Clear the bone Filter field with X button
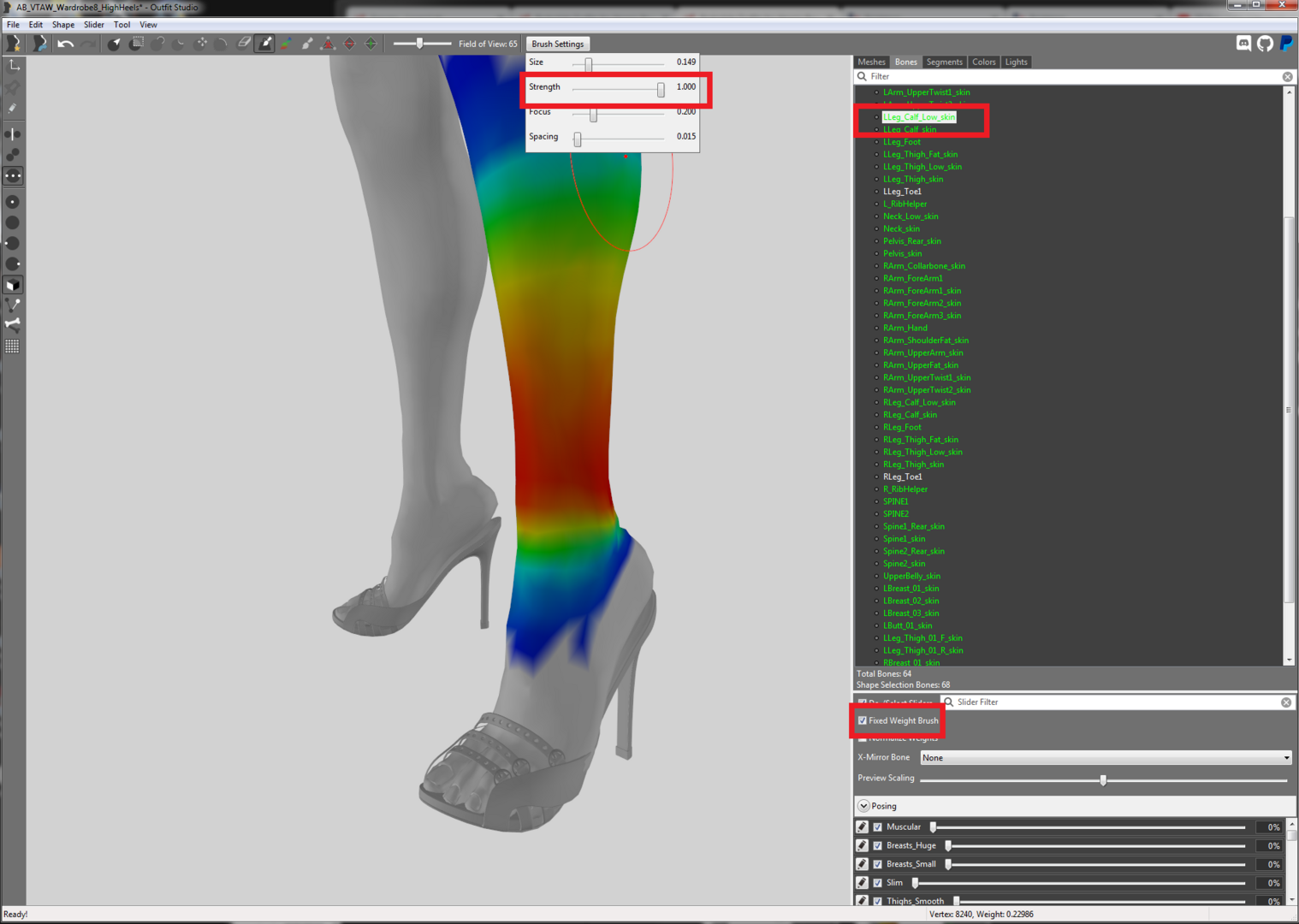 [1288, 77]
